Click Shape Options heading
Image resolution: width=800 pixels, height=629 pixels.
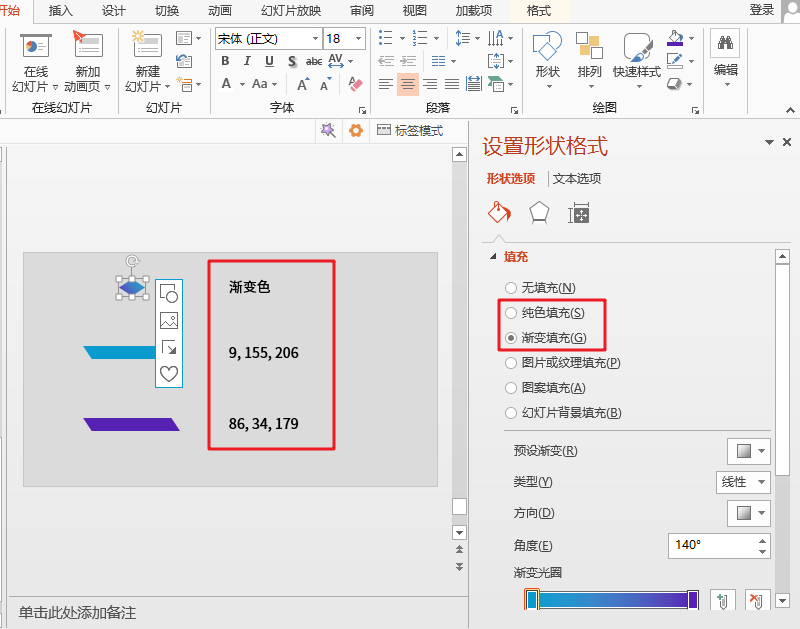510,179
